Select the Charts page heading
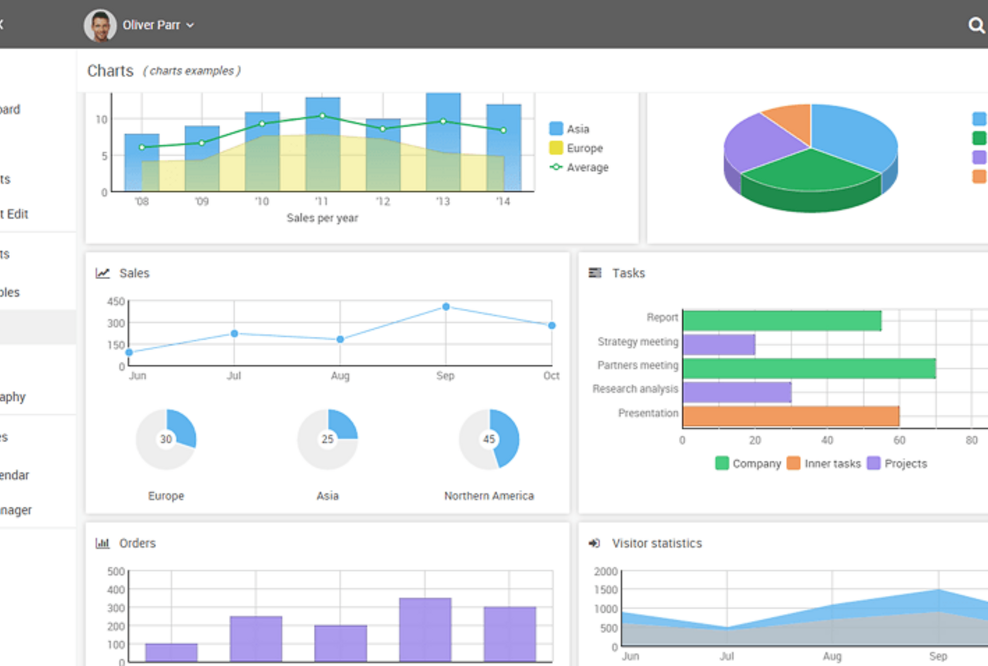The height and width of the screenshot is (666, 988). pyautogui.click(x=110, y=70)
